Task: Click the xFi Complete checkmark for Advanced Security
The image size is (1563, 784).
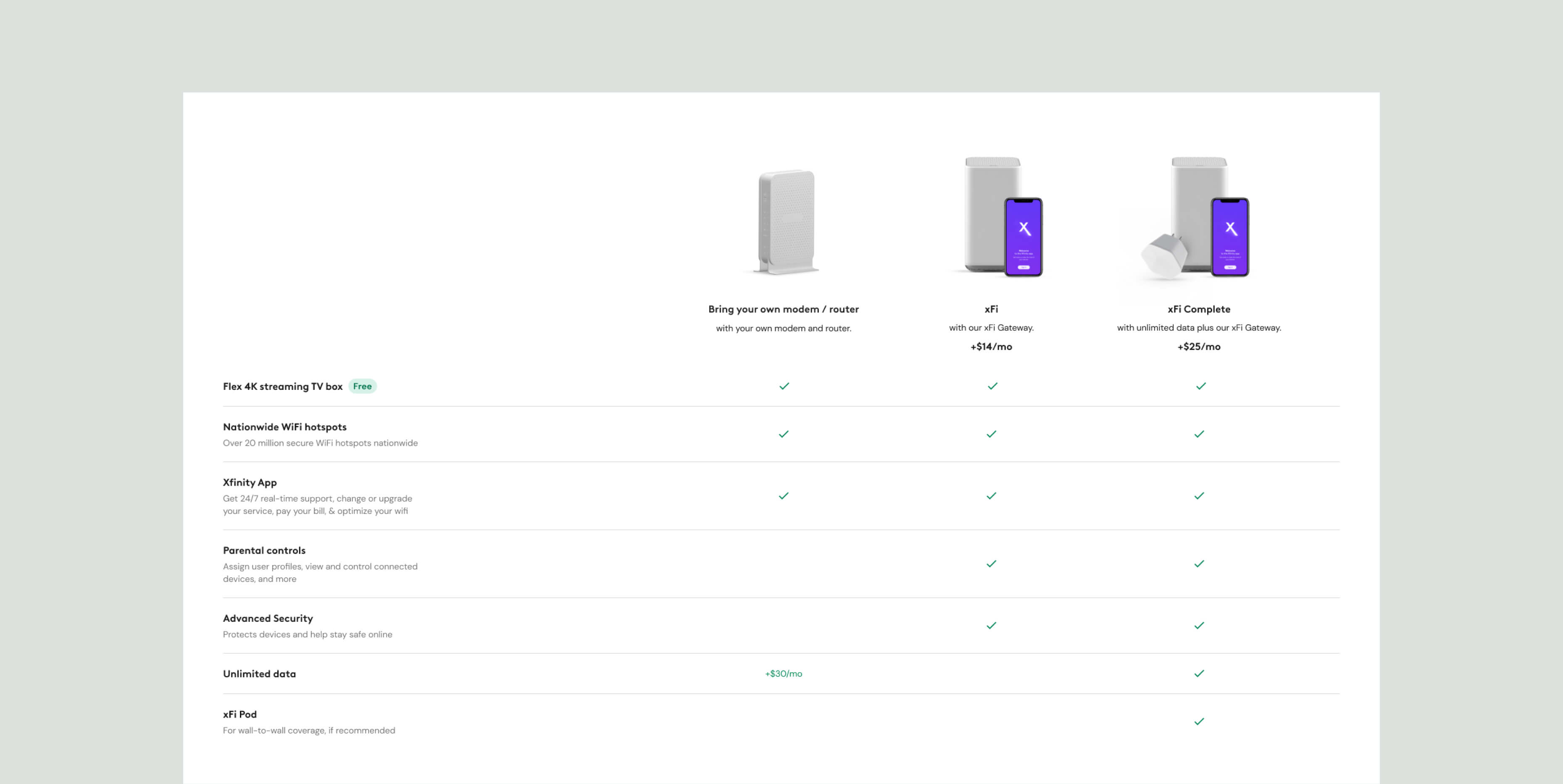Action: pos(1198,626)
